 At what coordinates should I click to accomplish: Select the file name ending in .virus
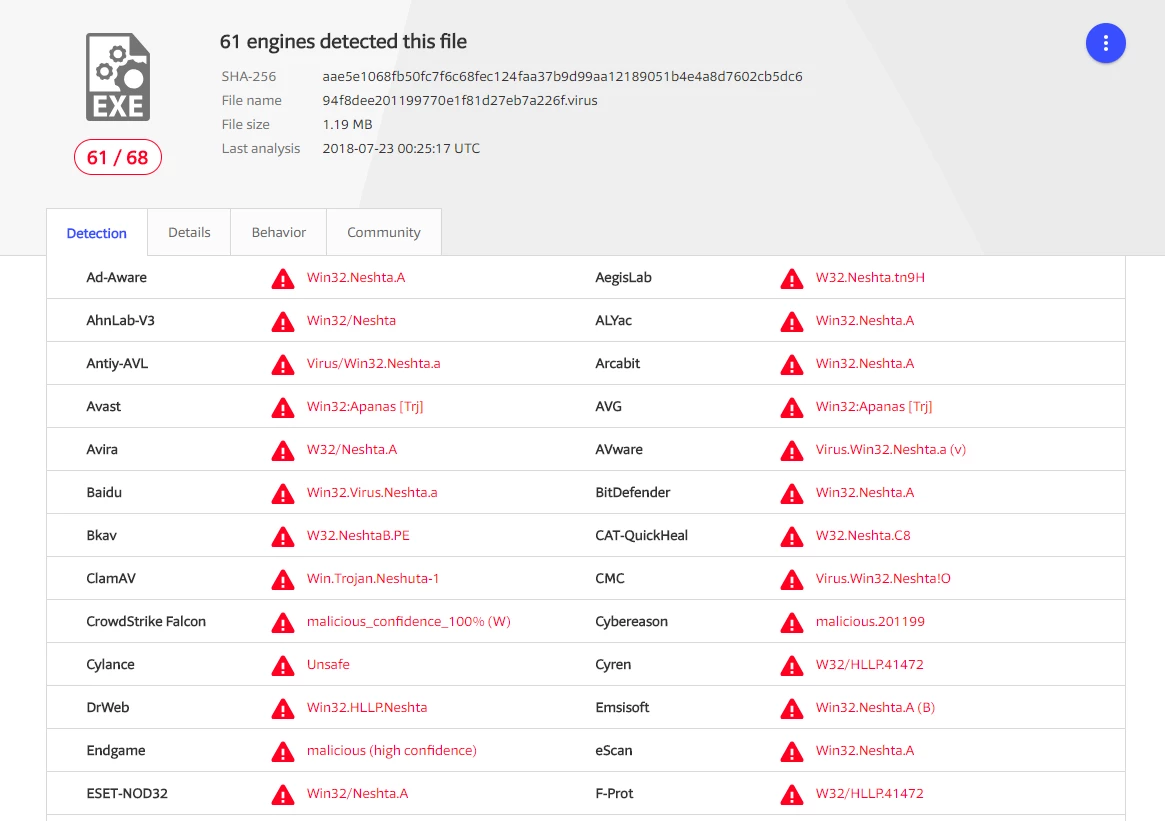(x=460, y=100)
